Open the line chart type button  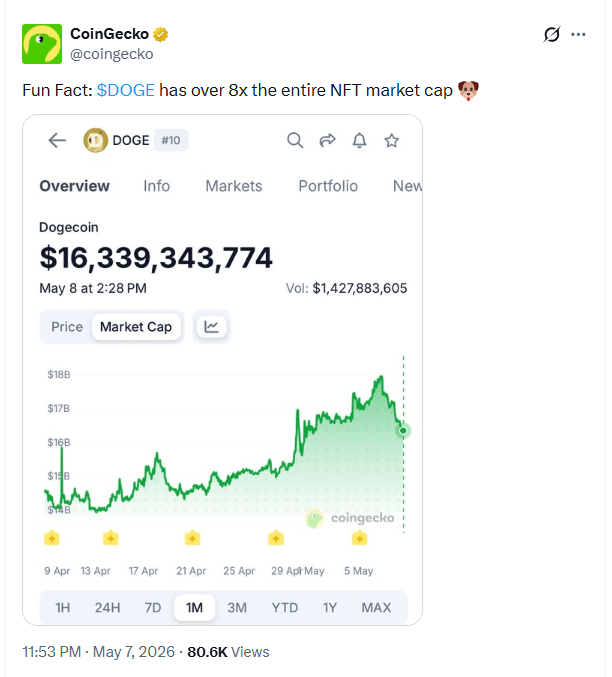coord(211,327)
